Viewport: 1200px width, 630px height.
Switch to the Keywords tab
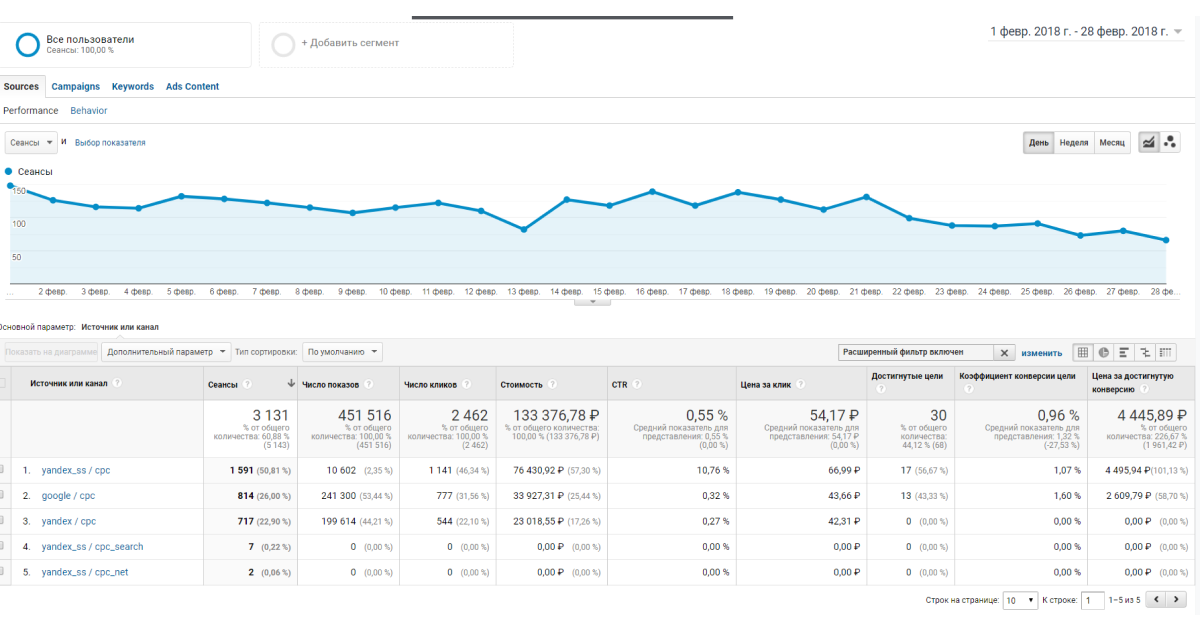pyautogui.click(x=133, y=87)
